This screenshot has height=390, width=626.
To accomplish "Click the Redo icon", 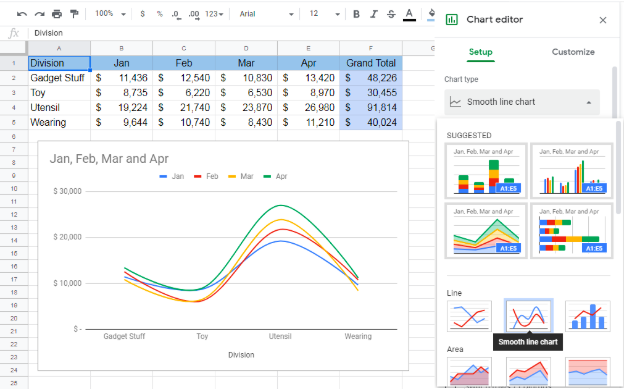I will pos(39,14).
